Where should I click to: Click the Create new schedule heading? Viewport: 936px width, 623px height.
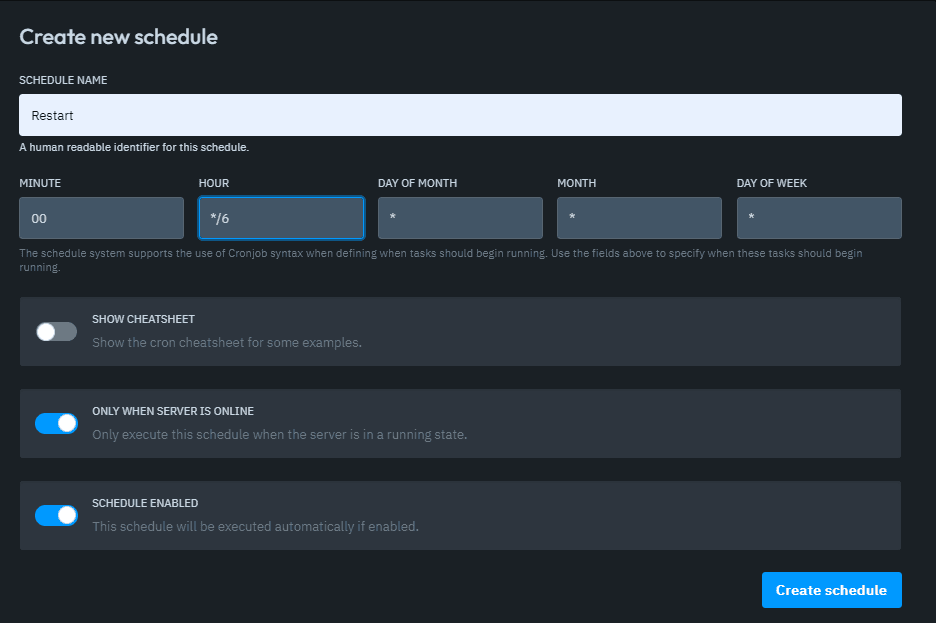pos(118,36)
